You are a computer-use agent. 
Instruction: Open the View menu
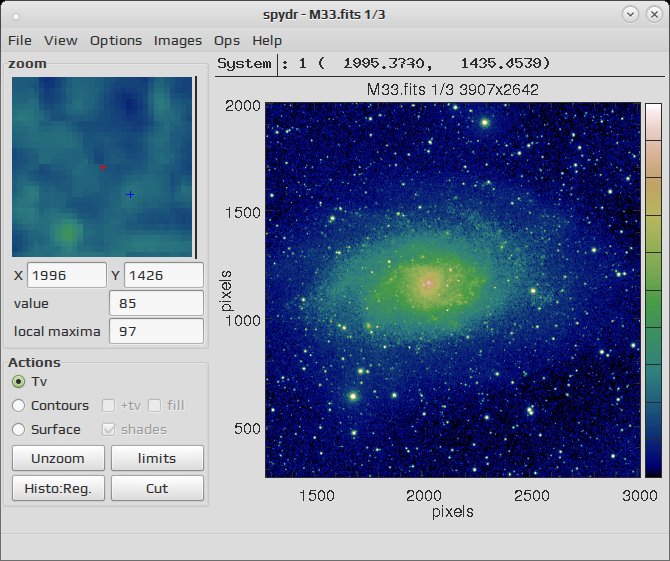click(x=61, y=41)
